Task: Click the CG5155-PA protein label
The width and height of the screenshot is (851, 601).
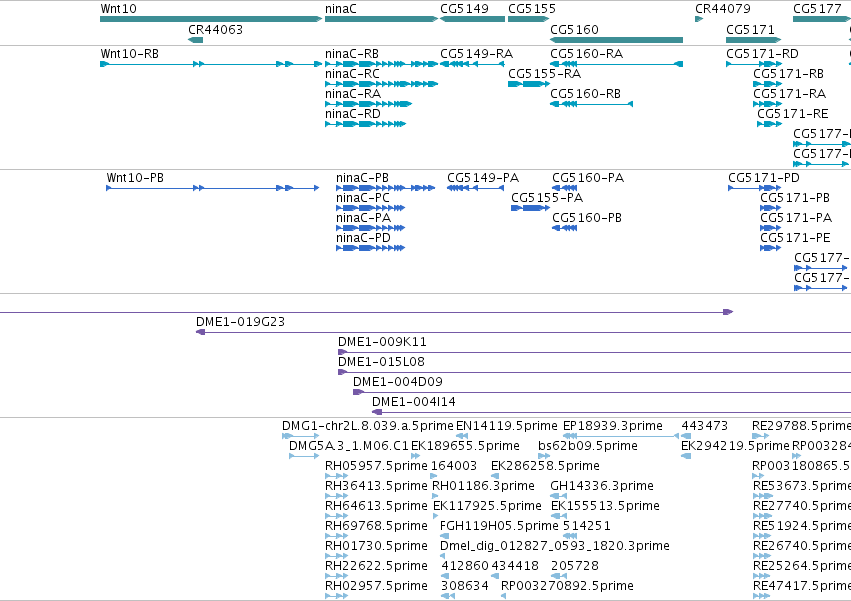Action: 547,198
